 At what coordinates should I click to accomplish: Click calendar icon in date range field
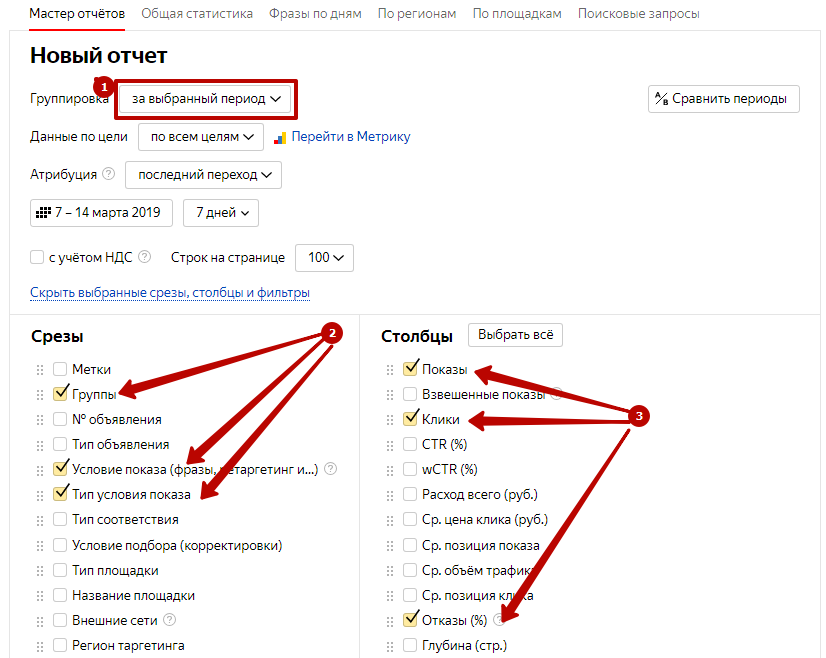point(43,213)
